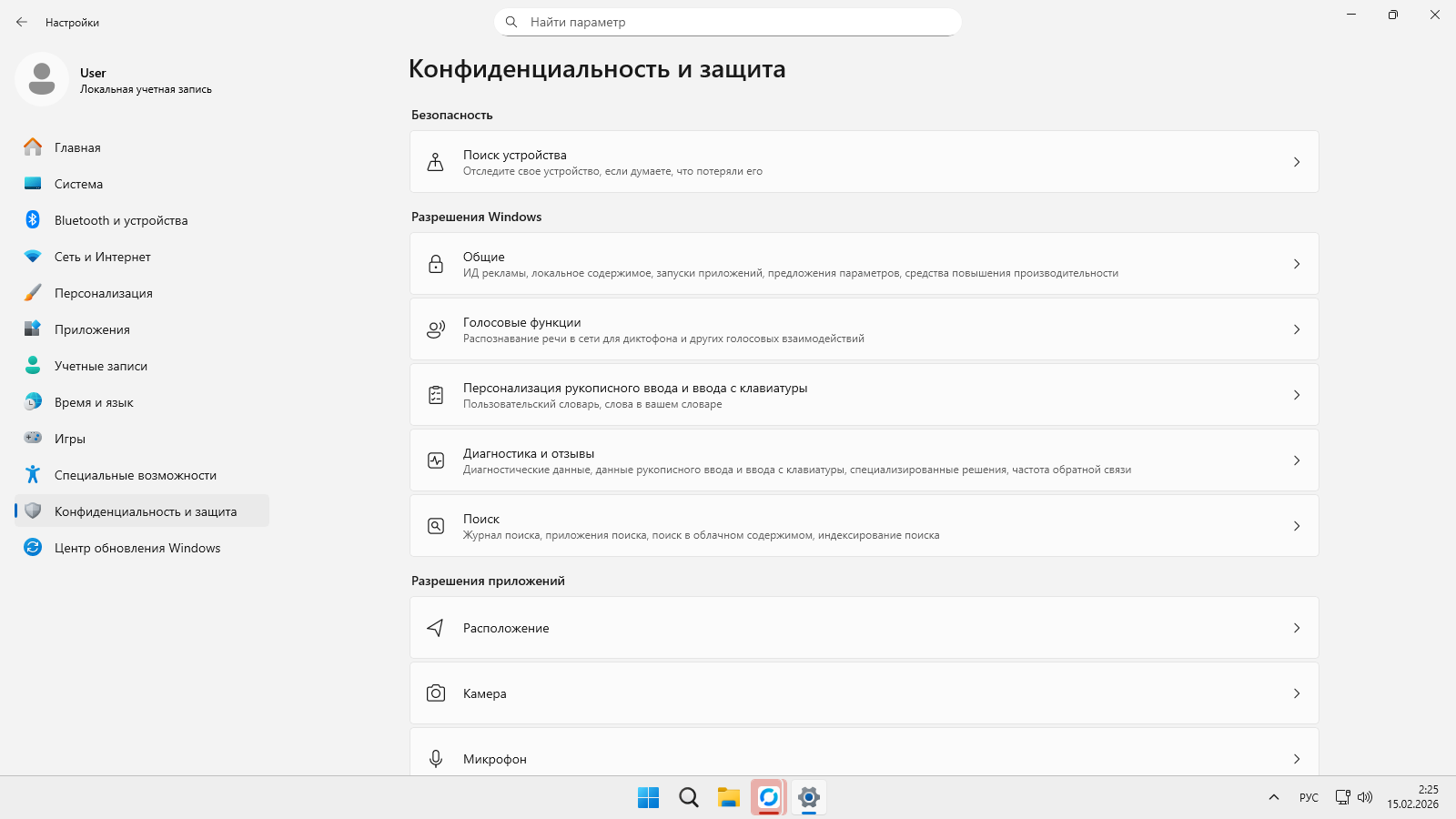Open the Расположение app permission

coord(864,628)
